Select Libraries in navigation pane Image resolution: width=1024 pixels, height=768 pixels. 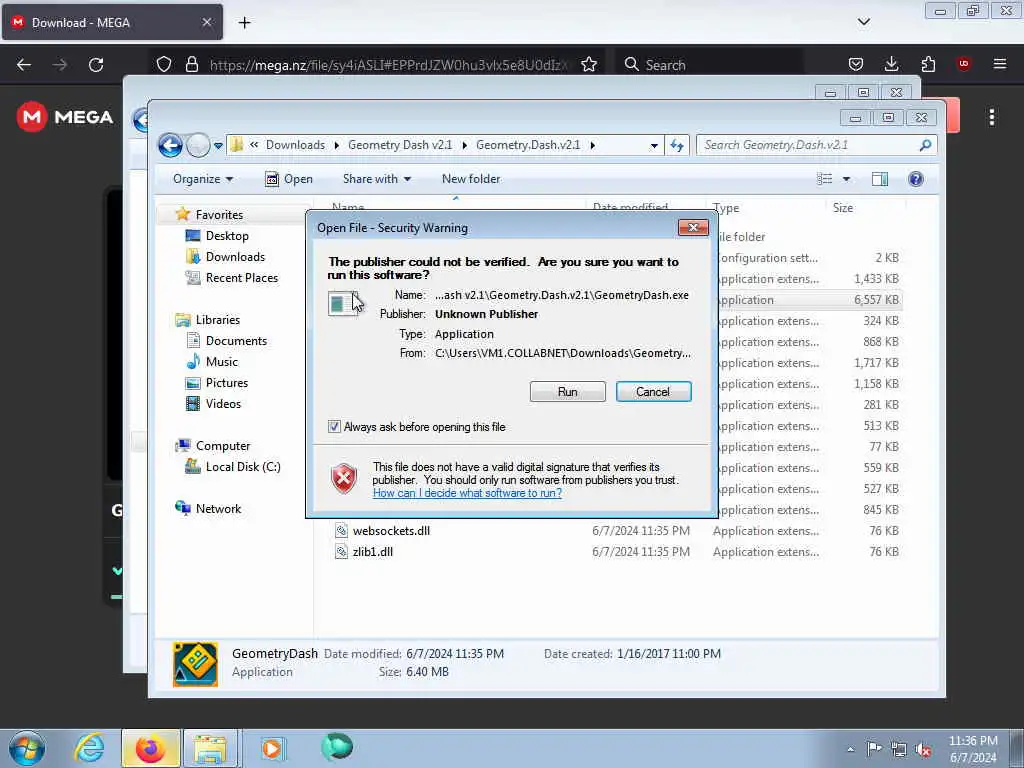(217, 320)
